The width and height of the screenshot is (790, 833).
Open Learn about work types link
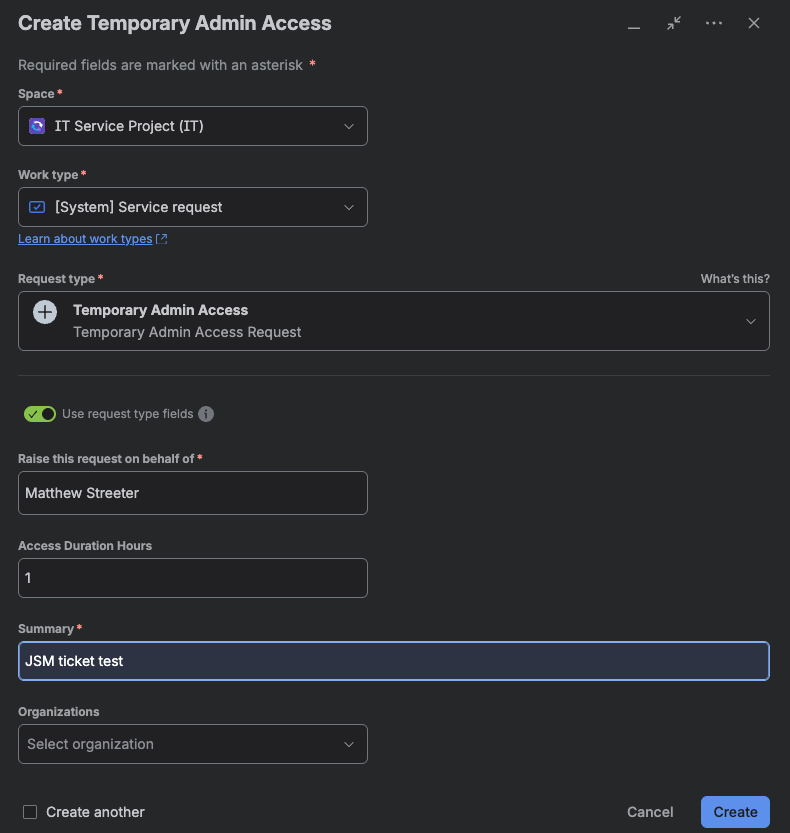coord(85,239)
